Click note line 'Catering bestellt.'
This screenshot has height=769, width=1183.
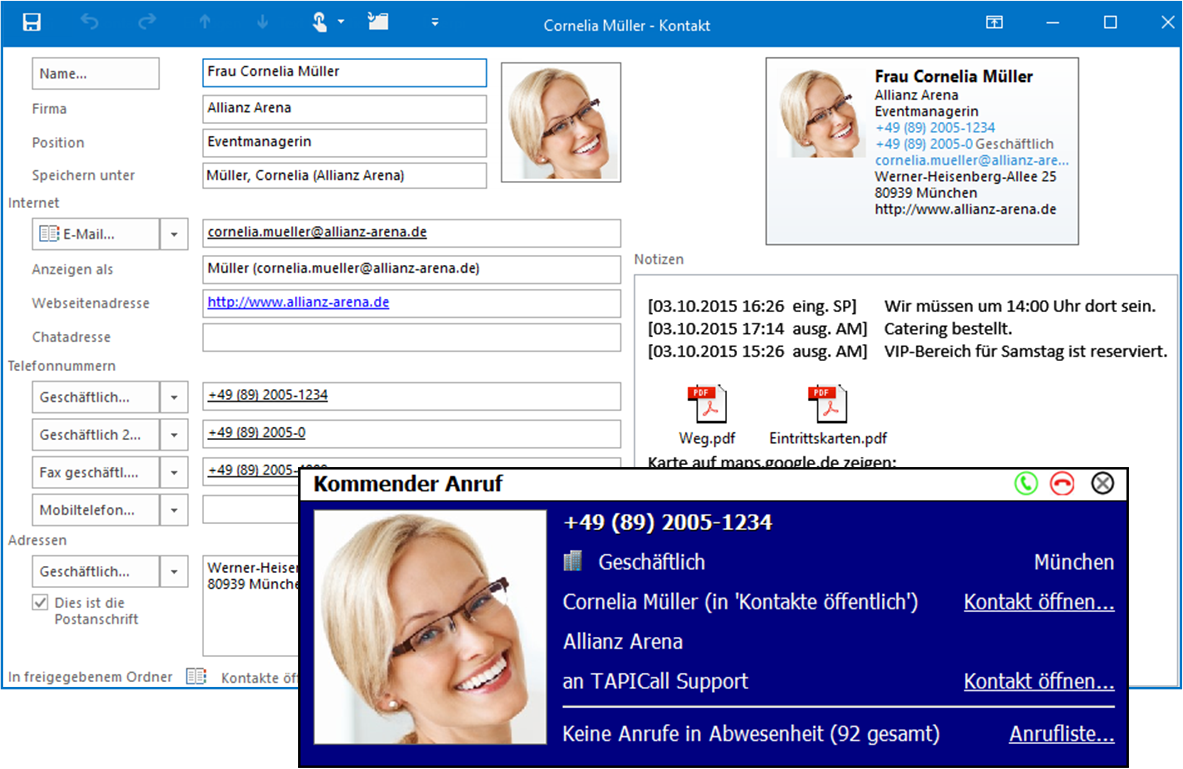point(948,328)
